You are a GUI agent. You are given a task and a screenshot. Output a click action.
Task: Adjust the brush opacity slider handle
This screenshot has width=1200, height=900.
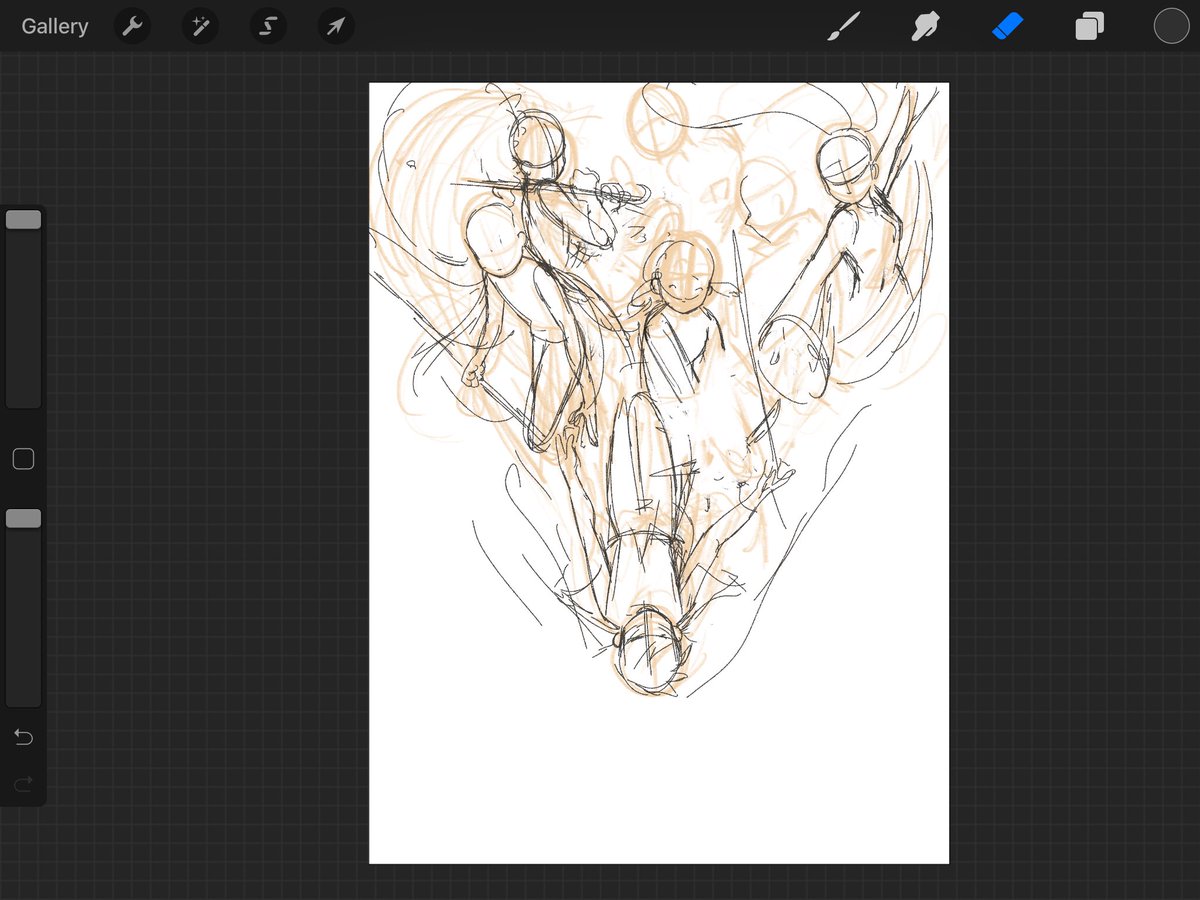[x=23, y=518]
